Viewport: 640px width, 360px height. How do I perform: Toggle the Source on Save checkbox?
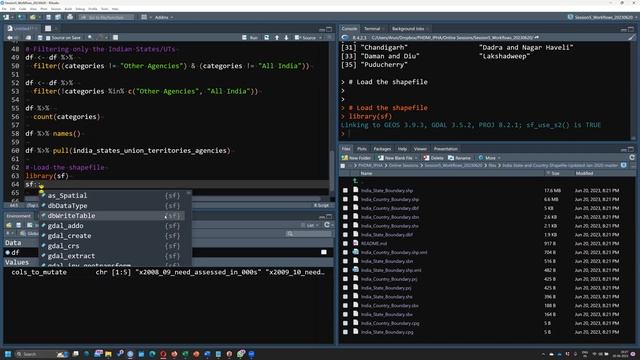[48, 38]
